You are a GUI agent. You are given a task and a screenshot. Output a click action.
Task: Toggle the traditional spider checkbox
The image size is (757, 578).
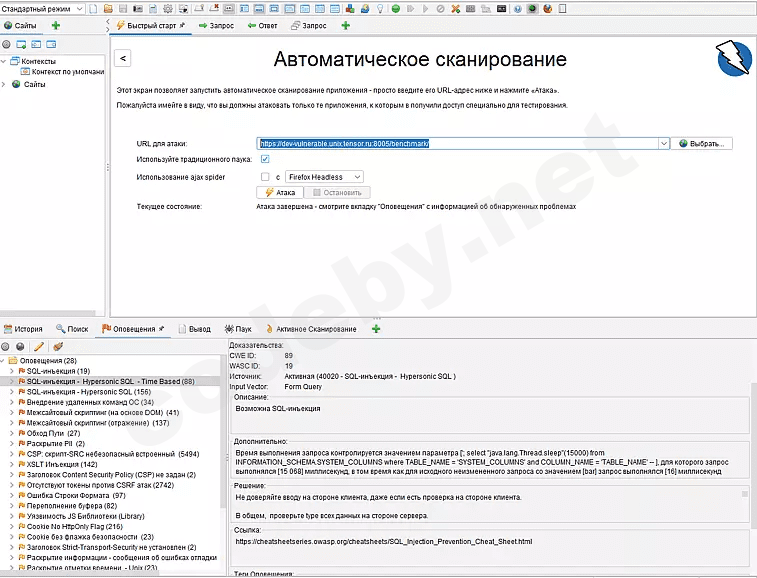pyautogui.click(x=265, y=159)
